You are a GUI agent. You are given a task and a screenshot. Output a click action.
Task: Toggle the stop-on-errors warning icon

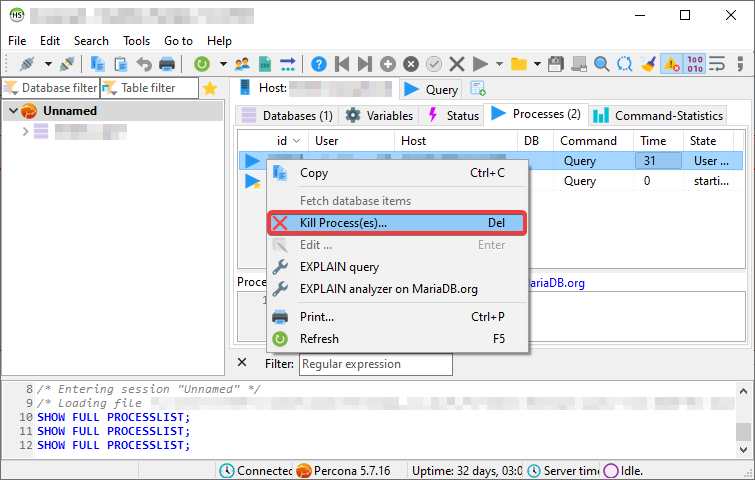point(671,63)
